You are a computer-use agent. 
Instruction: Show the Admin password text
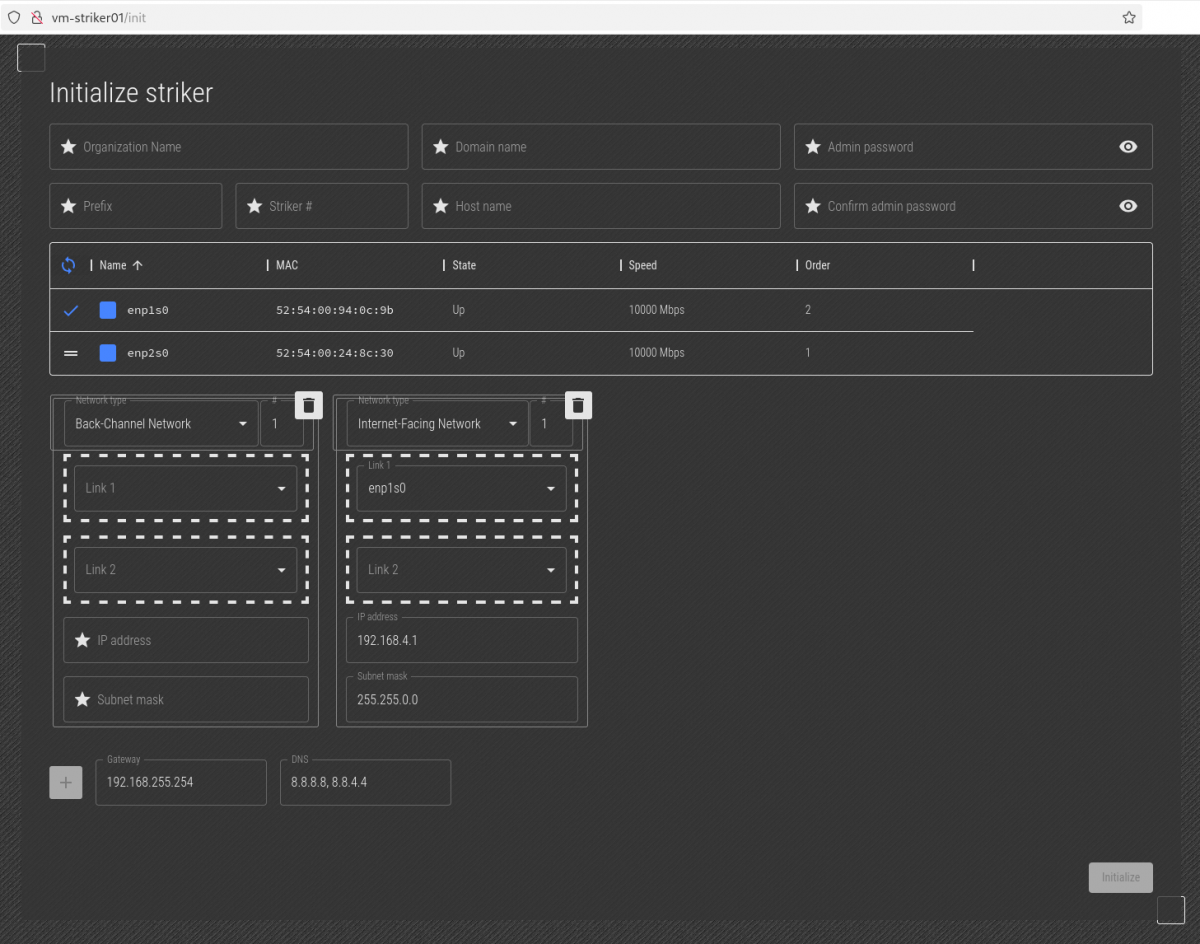coord(1128,147)
